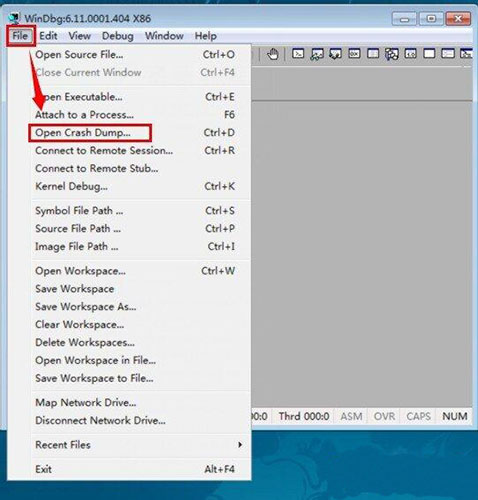Open the Registers (0x) toolbar icon
This screenshot has height=500, width=478.
tap(354, 54)
